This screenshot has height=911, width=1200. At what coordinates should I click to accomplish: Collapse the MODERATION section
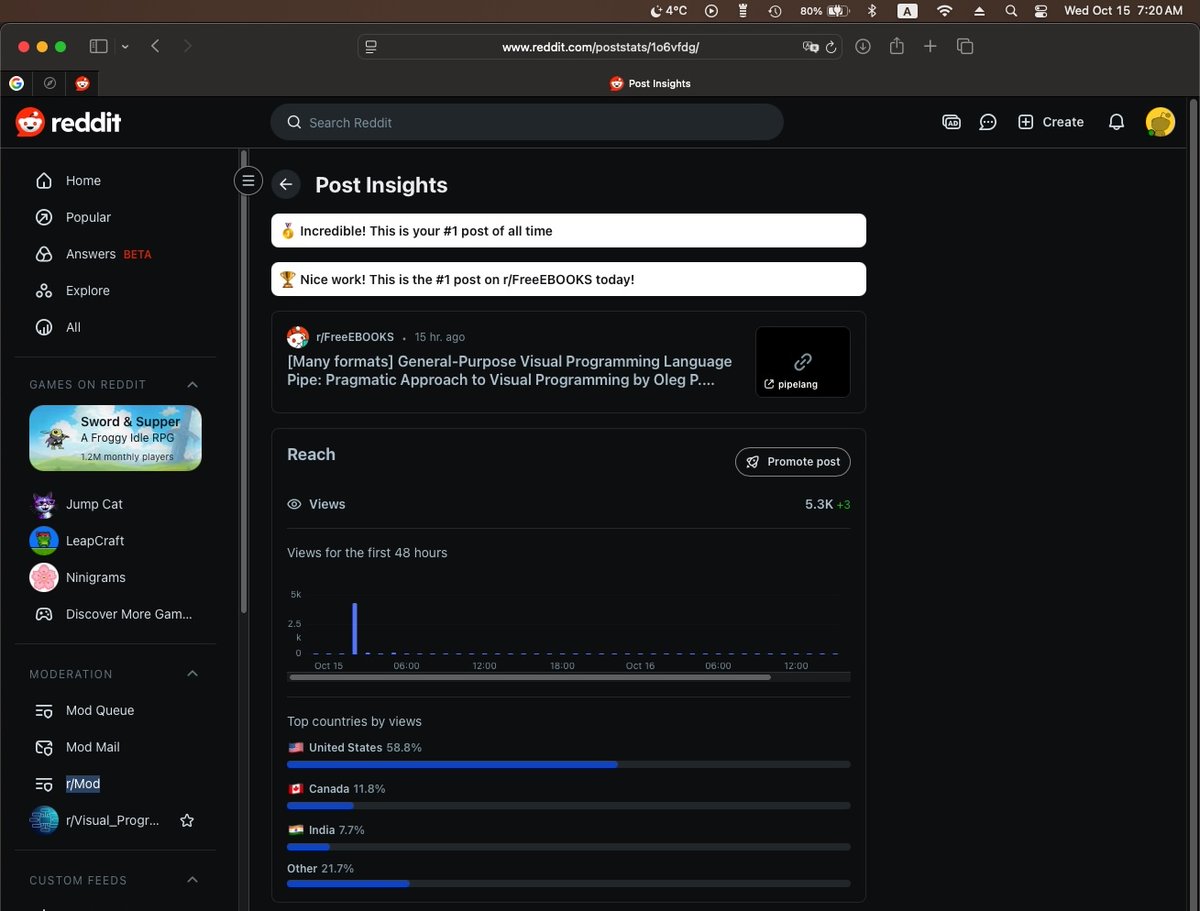point(192,673)
